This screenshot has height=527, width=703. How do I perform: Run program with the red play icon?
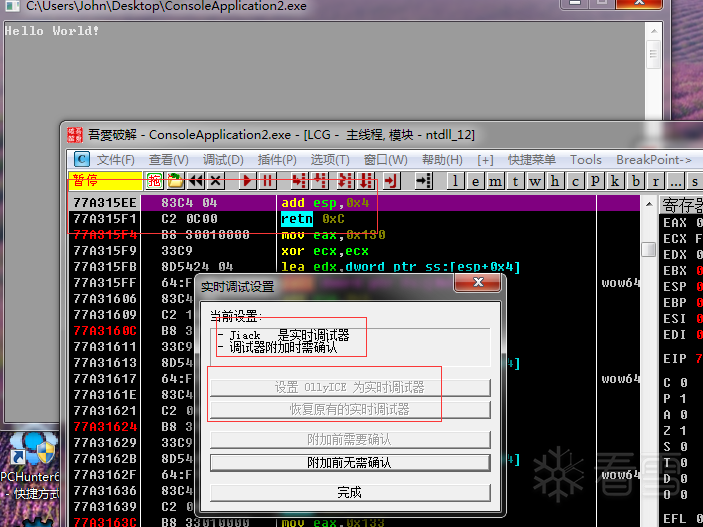(247, 181)
